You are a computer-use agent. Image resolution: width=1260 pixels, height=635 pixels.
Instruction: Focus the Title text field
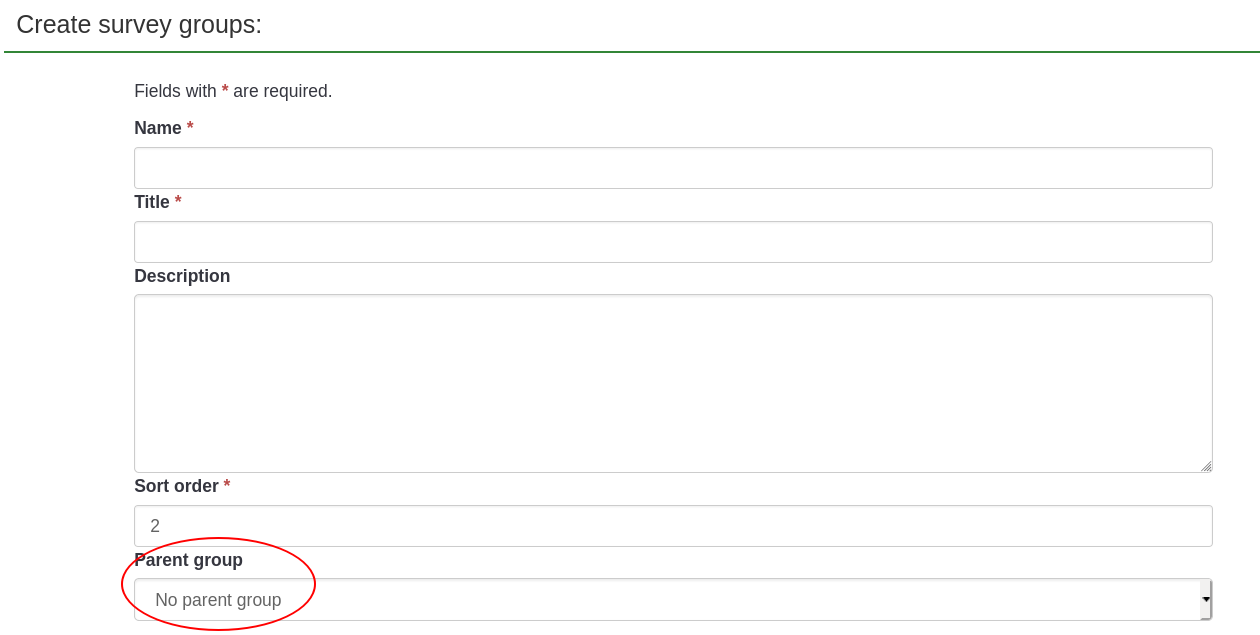tap(672, 242)
